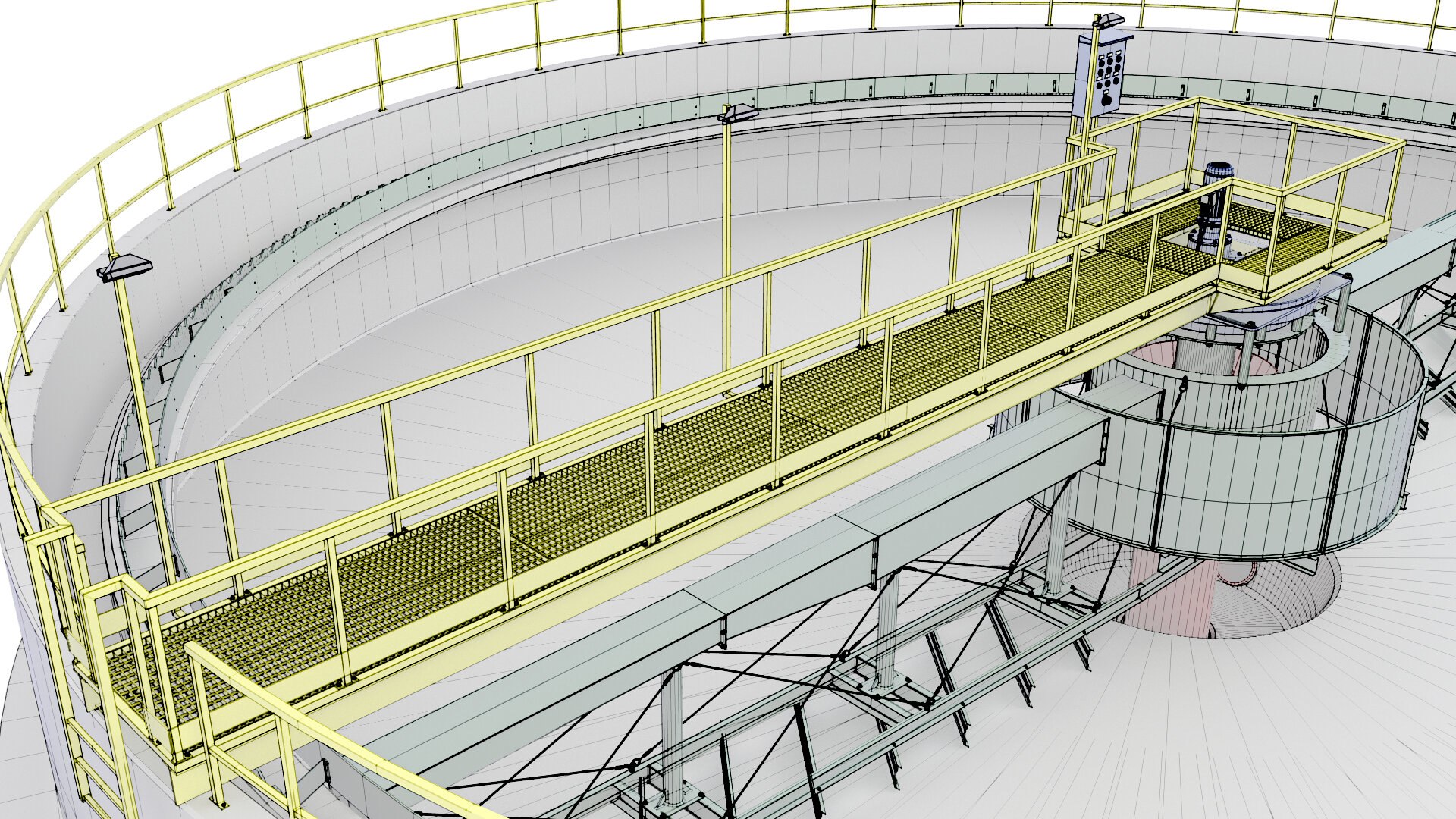Select the floodlight above the control panel
This screenshot has width=1456, height=819.
point(1108,21)
